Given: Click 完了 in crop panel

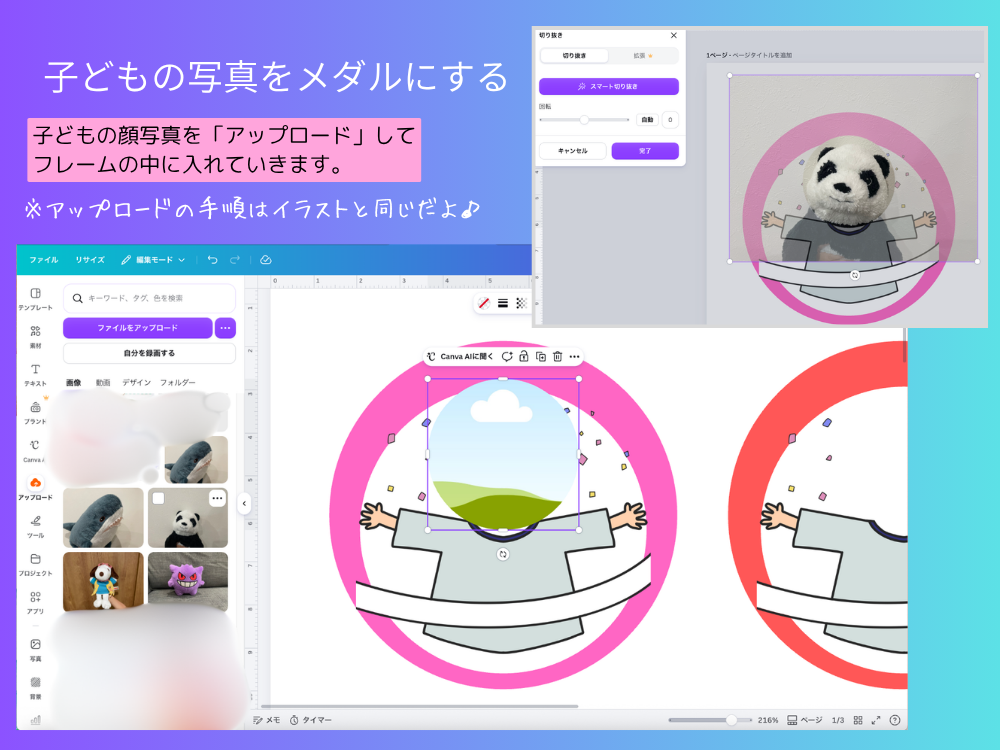Looking at the screenshot, I should (645, 151).
